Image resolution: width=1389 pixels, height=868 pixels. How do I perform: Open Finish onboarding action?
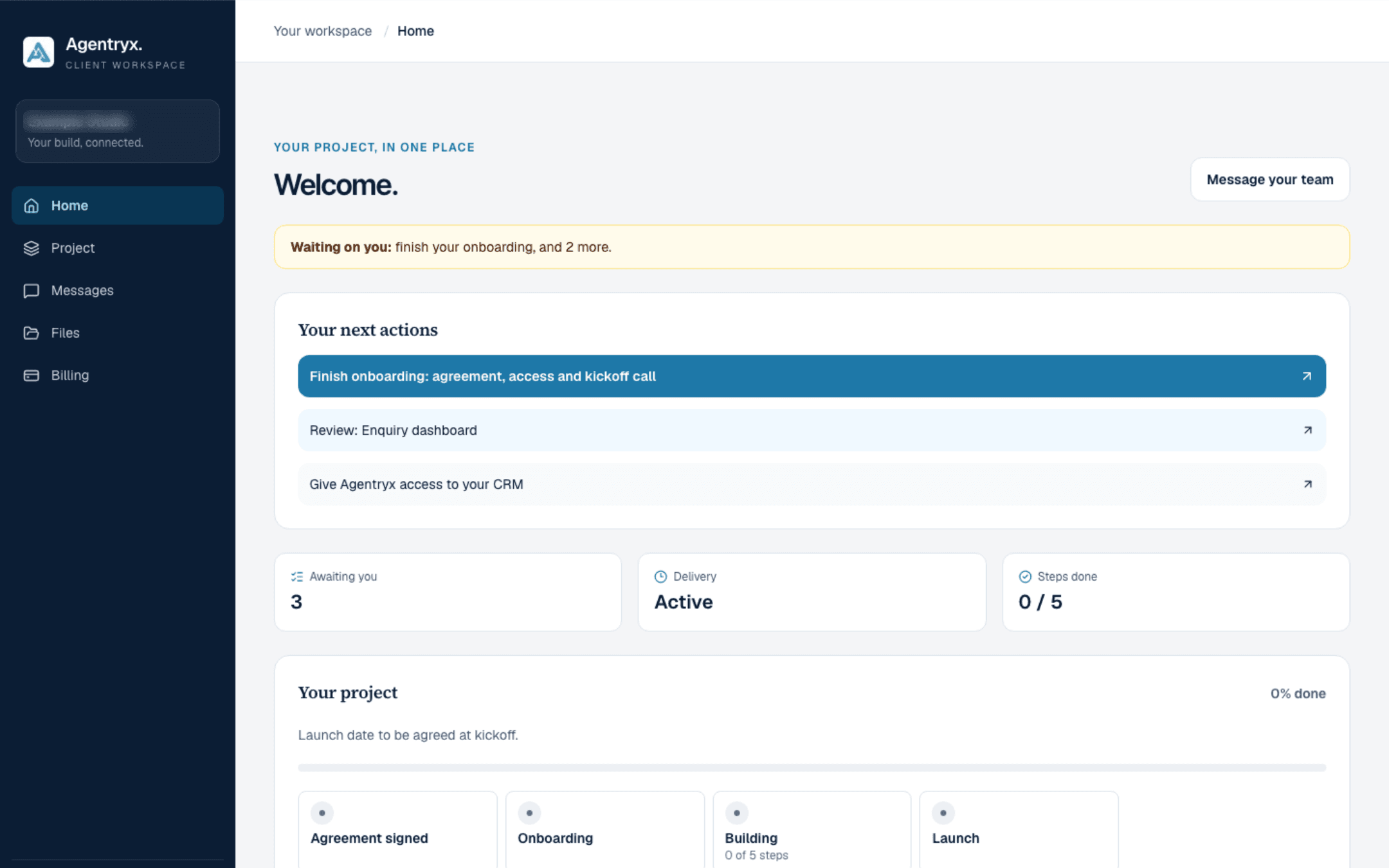[x=812, y=376]
